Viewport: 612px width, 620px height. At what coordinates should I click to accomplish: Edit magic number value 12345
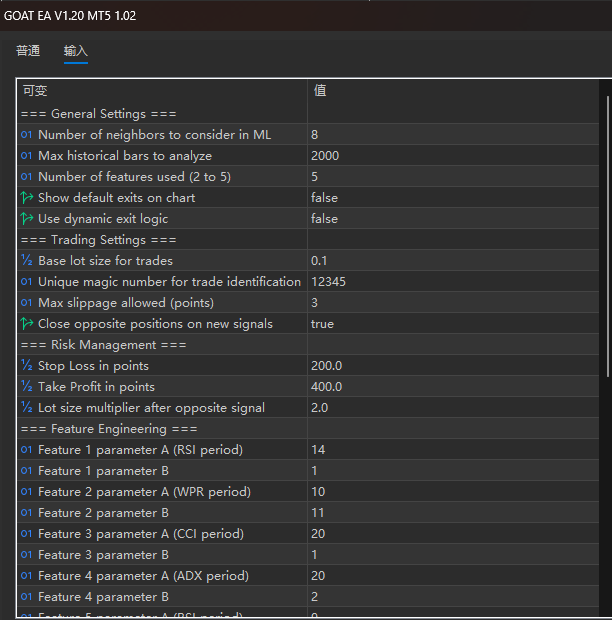[453, 282]
